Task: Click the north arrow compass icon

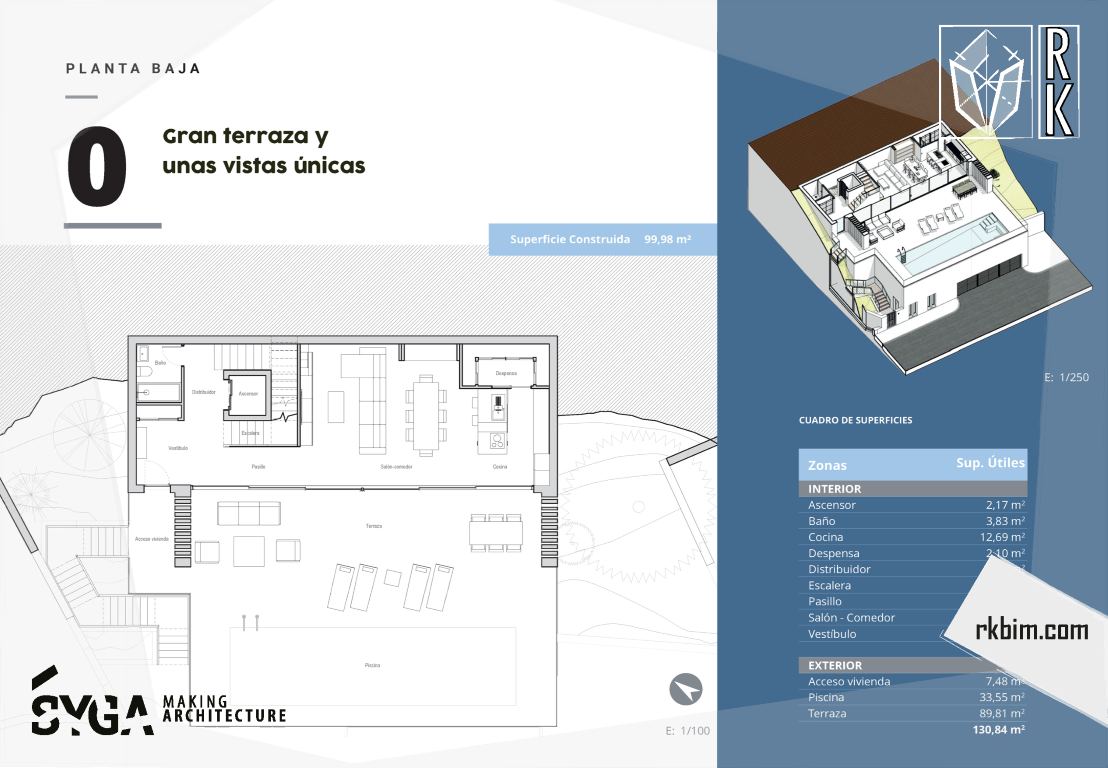Action: pos(686,689)
